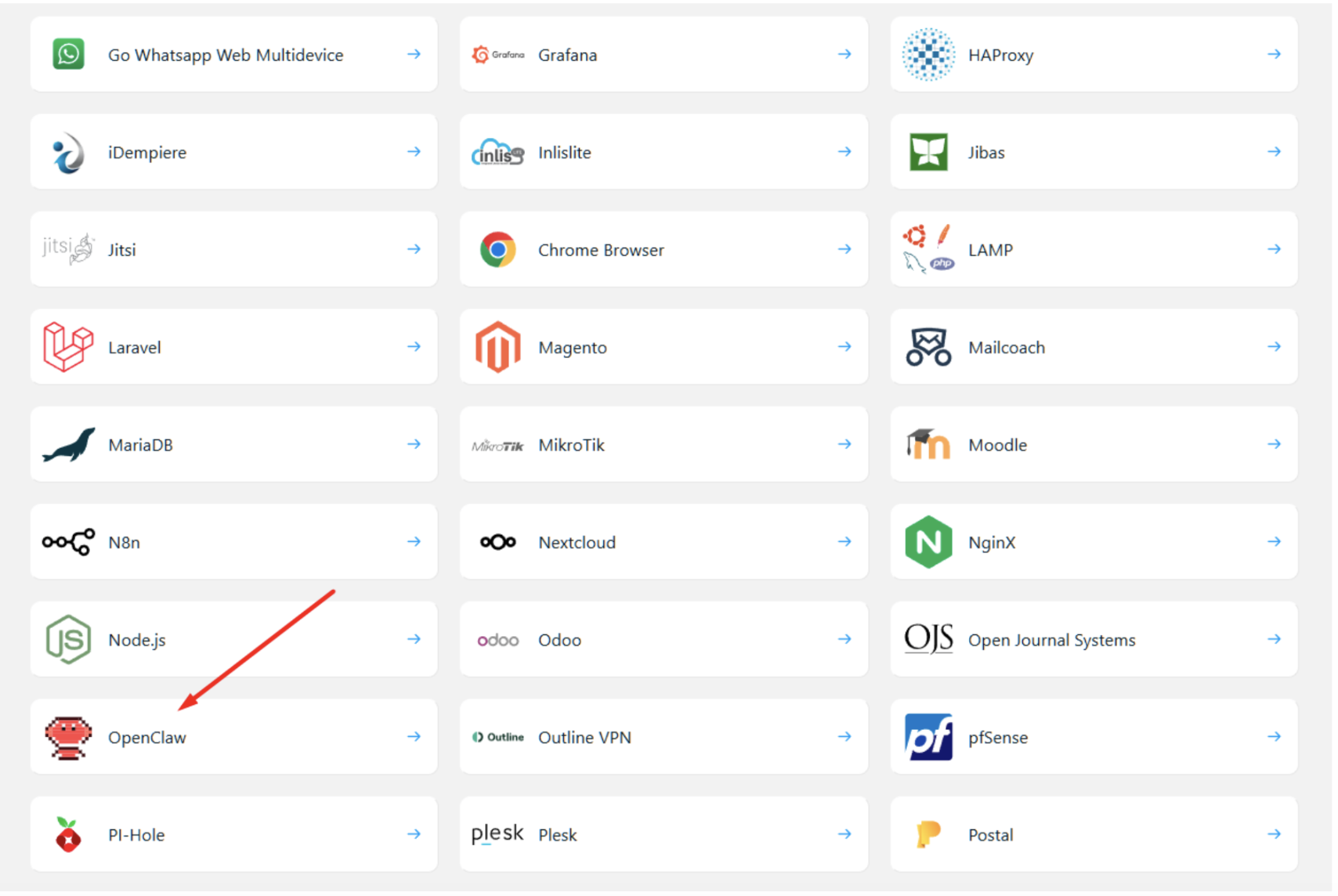Click the arrow on the Chrome Browser card
The image size is (1338, 896).
844,249
